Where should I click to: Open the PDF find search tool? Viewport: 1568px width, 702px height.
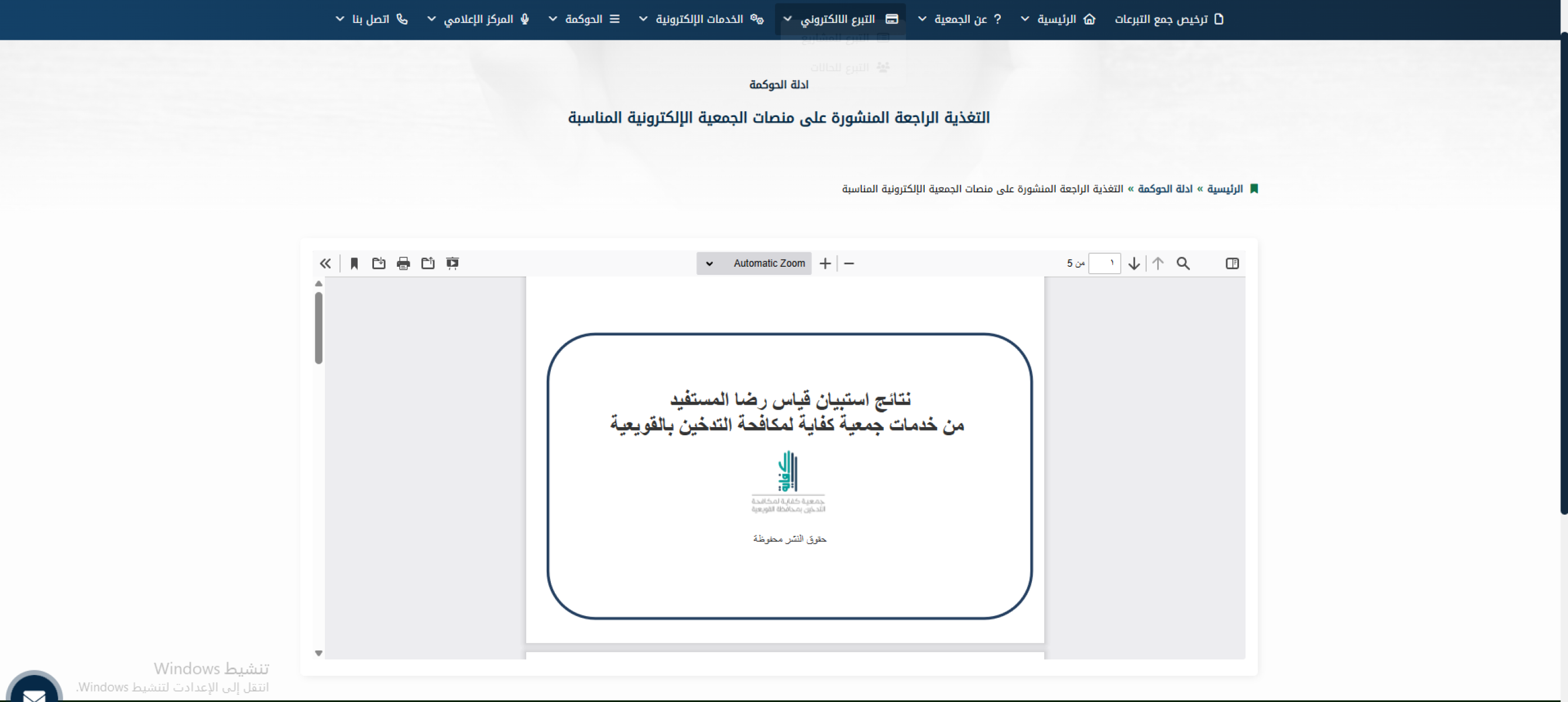[1183, 263]
